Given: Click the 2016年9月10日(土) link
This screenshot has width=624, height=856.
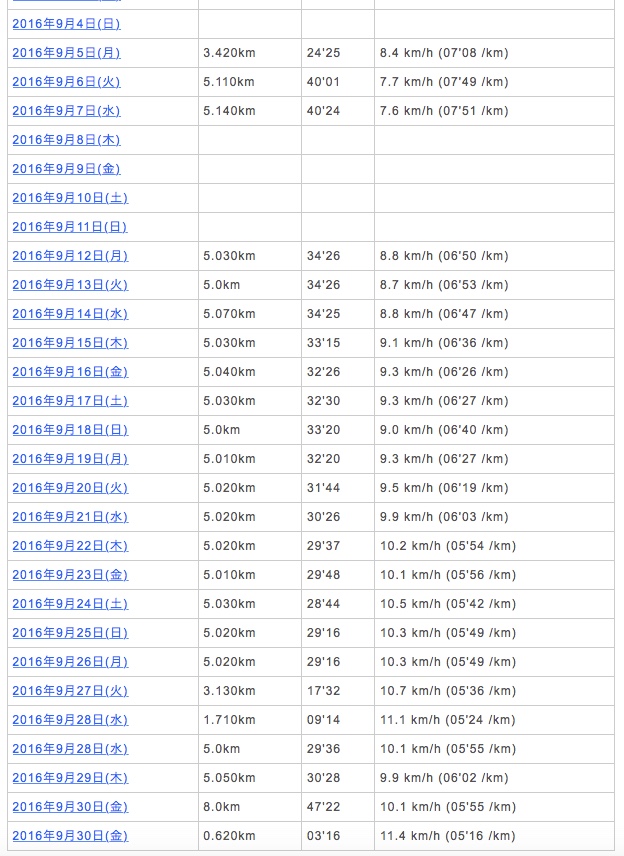Looking at the screenshot, I should 70,198.
